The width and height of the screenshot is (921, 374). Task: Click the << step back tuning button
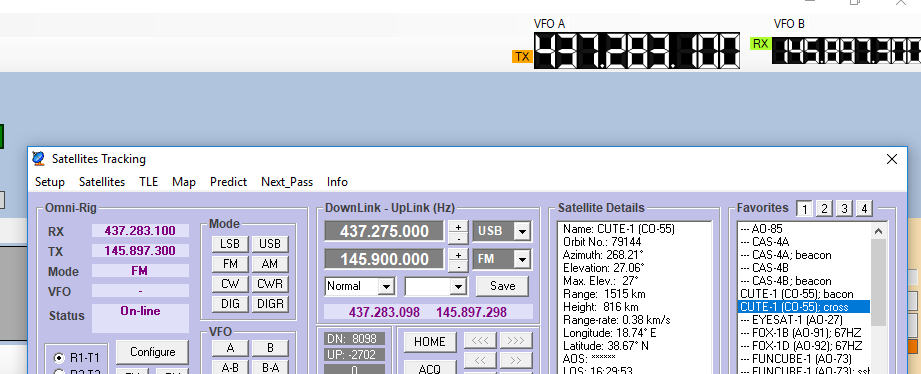click(480, 360)
